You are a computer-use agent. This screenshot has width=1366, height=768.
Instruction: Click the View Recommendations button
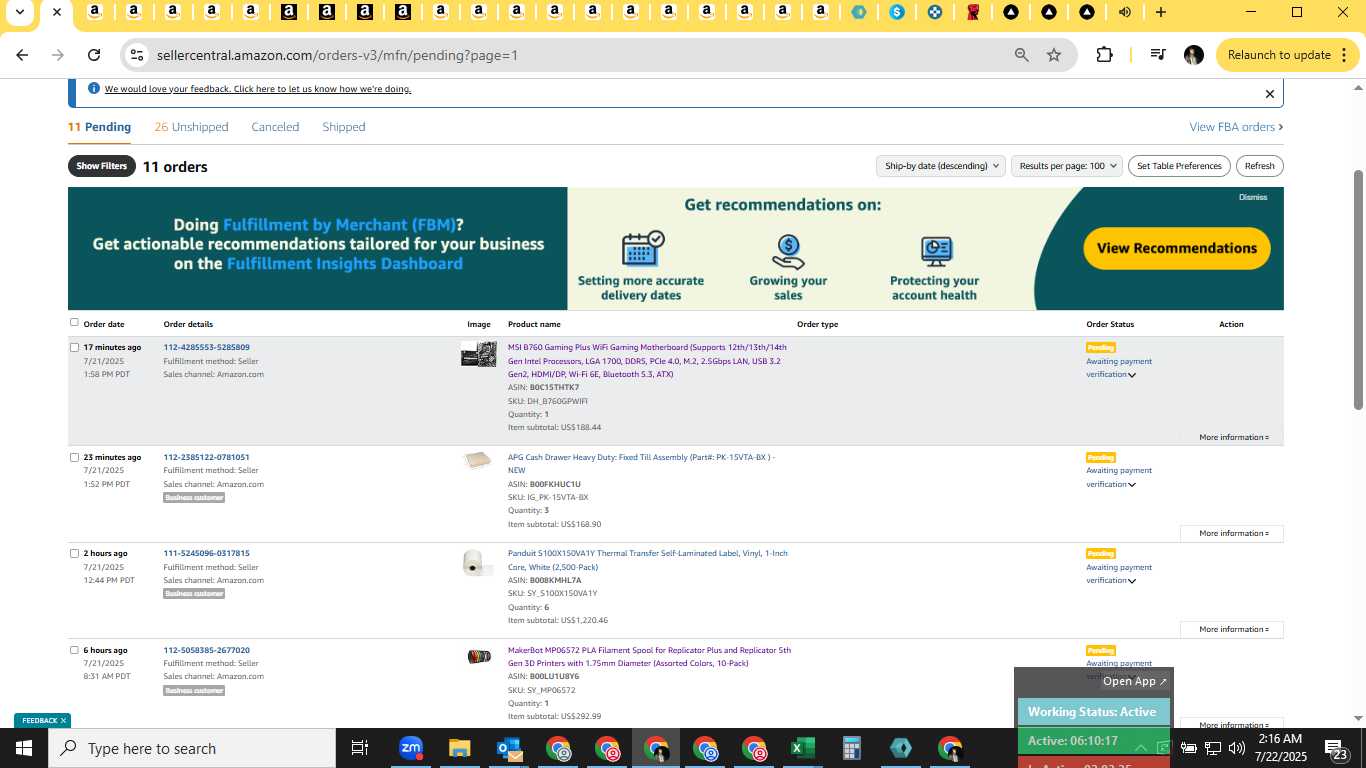1177,248
